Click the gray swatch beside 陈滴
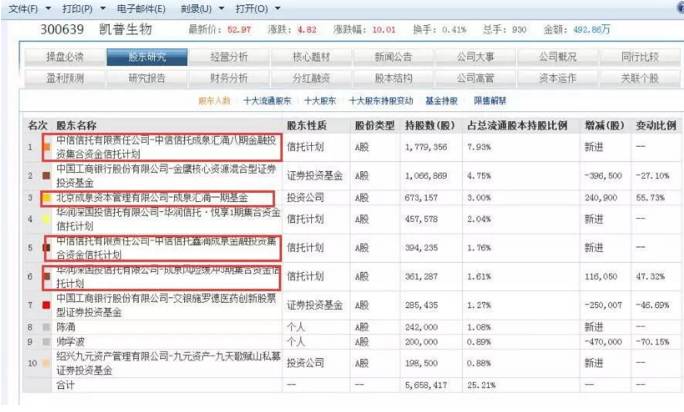The height and width of the screenshot is (412, 684). click(x=46, y=327)
